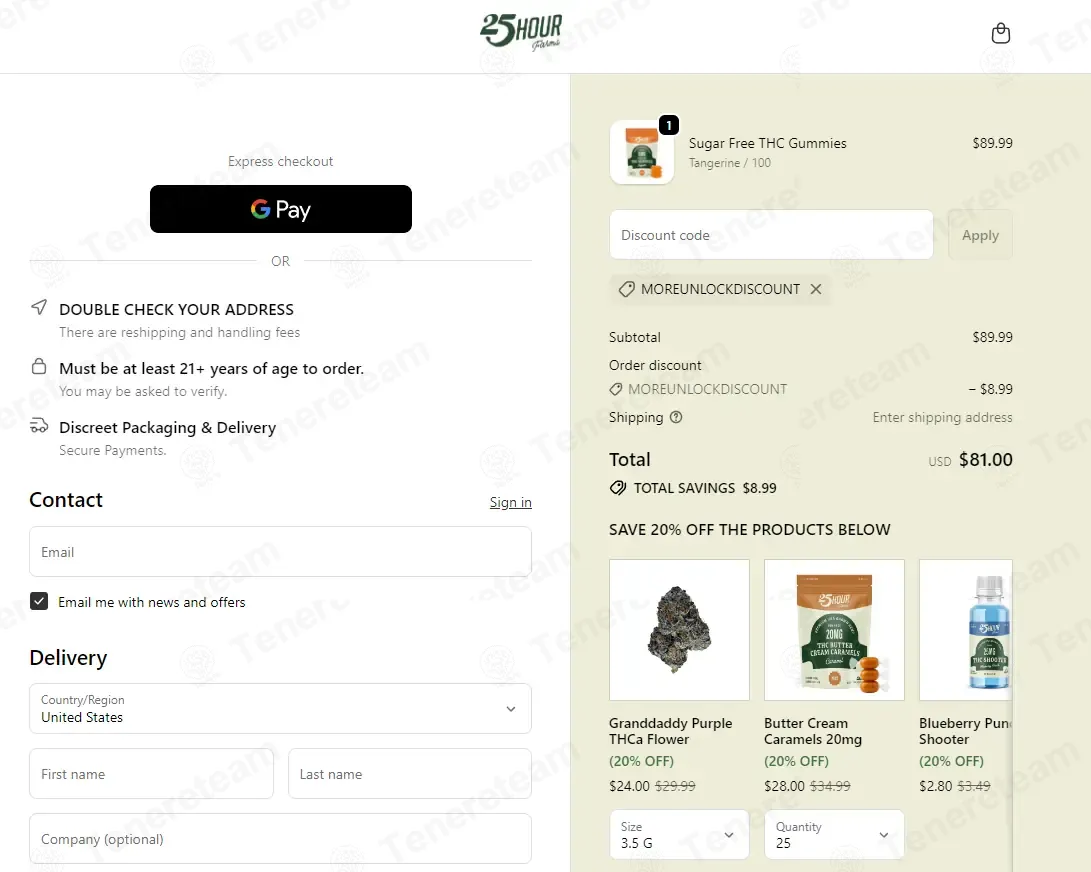Click the Butter Cream Caramels product image

point(834,630)
